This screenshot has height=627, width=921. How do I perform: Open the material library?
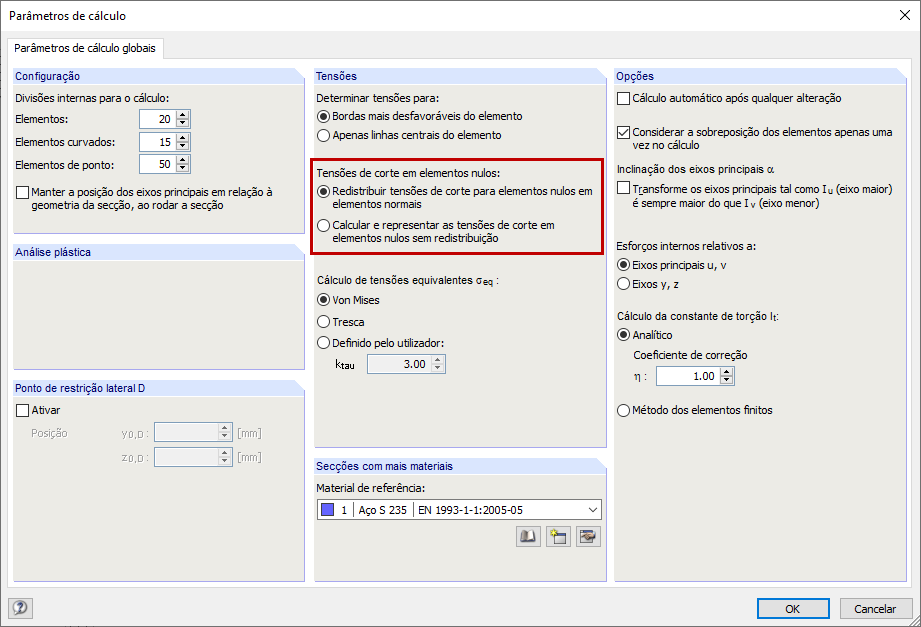tap(527, 536)
